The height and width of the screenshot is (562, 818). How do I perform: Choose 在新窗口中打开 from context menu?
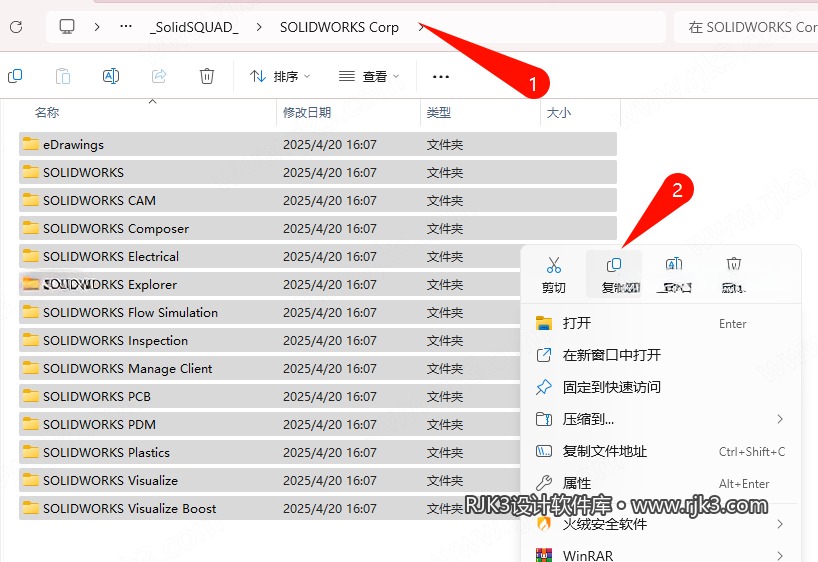[x=660, y=355]
